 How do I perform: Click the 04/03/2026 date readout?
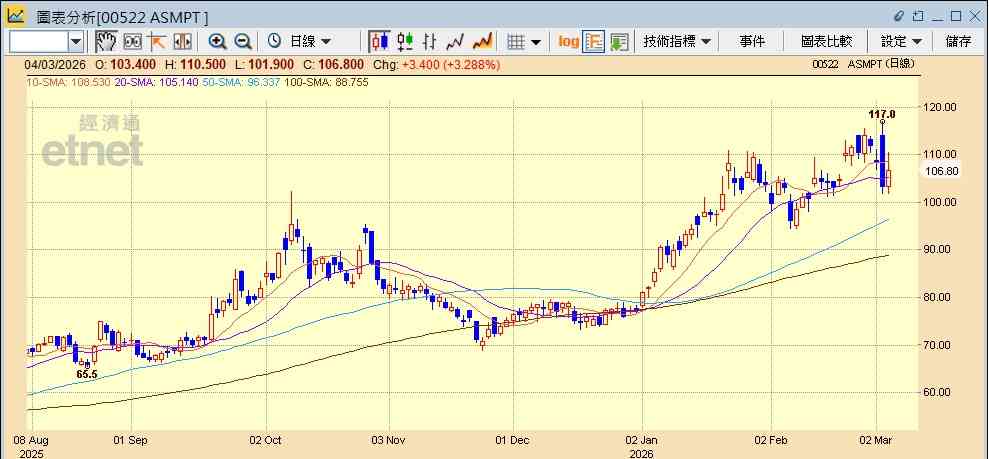coord(55,64)
